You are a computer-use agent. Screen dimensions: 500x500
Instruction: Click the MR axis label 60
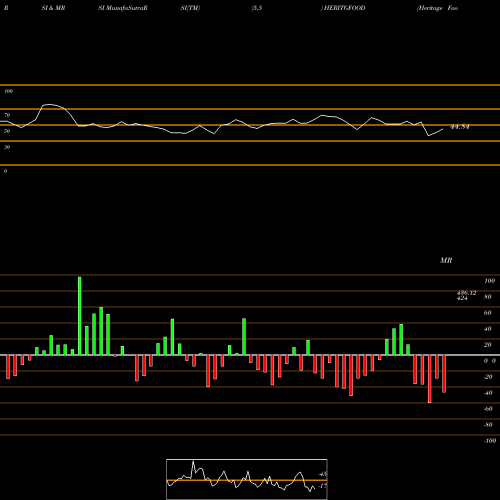488,313
